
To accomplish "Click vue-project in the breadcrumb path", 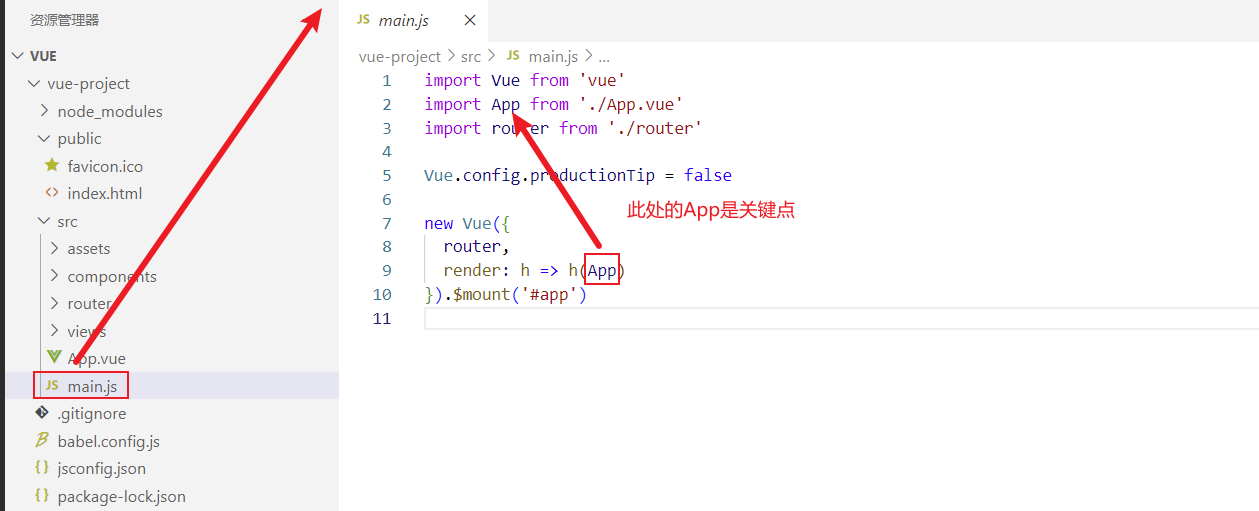I will pyautogui.click(x=399, y=57).
